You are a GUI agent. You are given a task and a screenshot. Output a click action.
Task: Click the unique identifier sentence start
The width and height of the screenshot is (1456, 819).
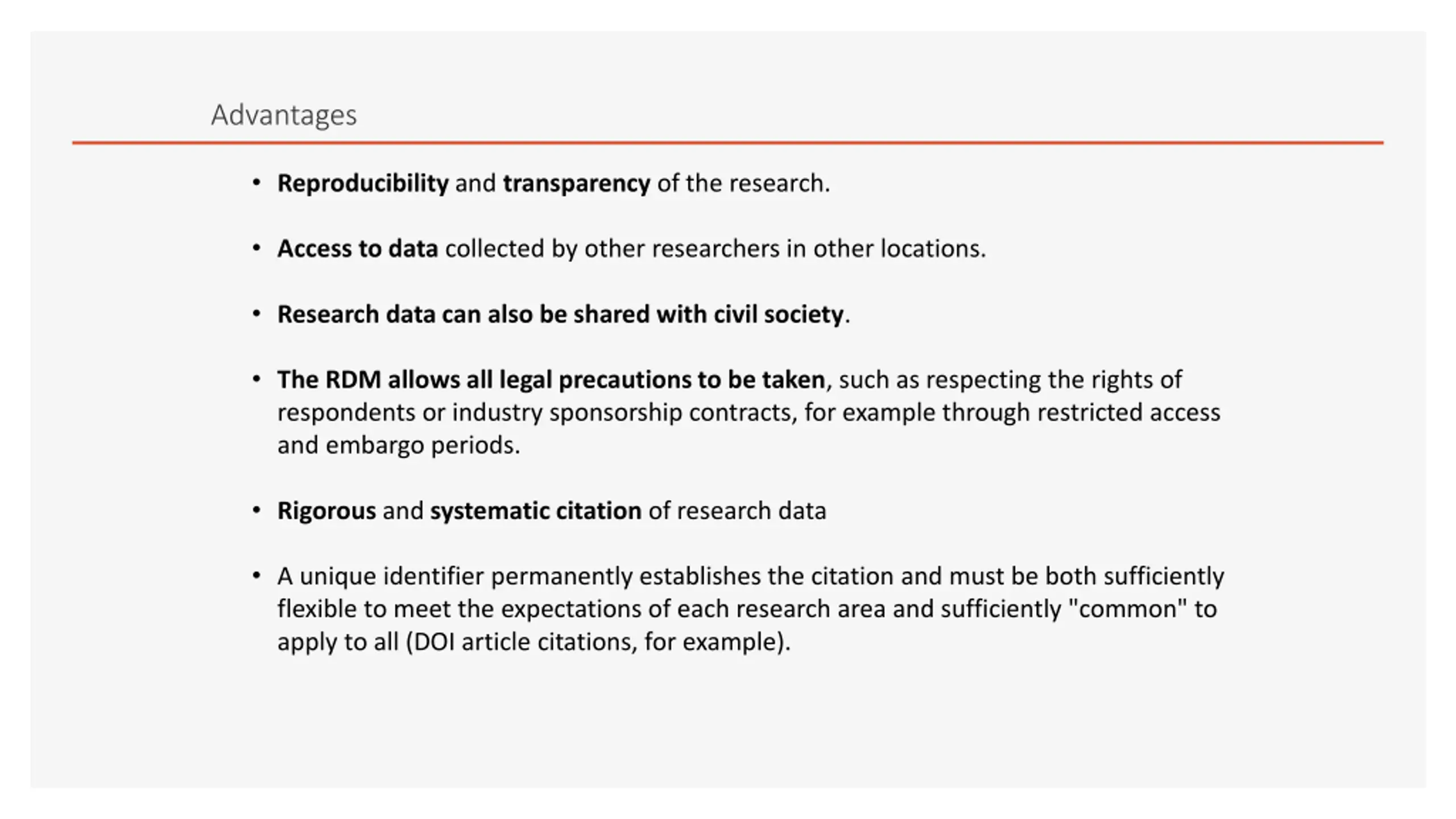tap(380, 576)
